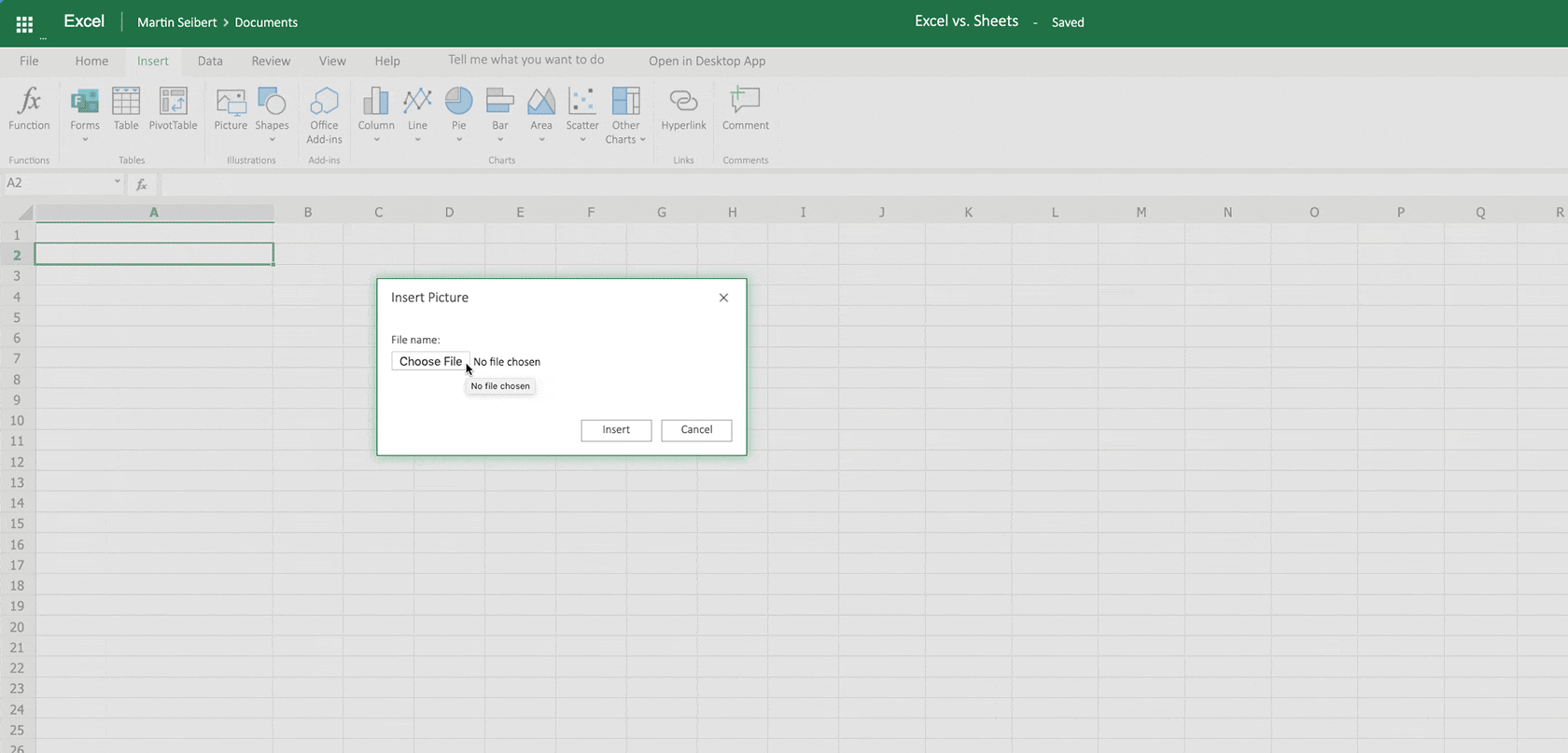Select the Insert tab

pos(153,62)
